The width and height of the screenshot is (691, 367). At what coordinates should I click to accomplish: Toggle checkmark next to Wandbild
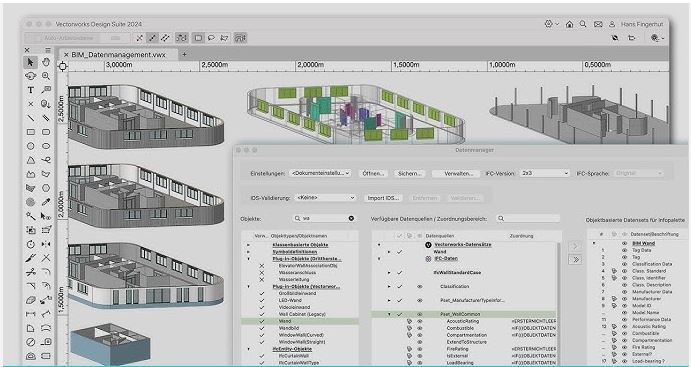tap(262, 328)
